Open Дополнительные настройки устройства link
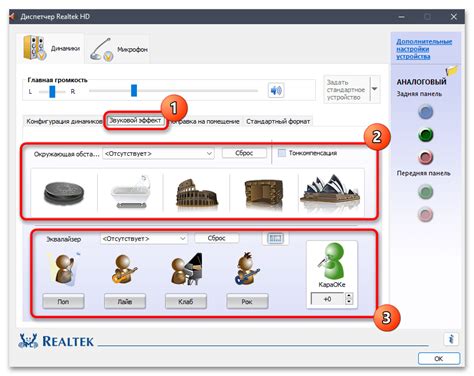Screen dimensions: 474x376 click(424, 49)
